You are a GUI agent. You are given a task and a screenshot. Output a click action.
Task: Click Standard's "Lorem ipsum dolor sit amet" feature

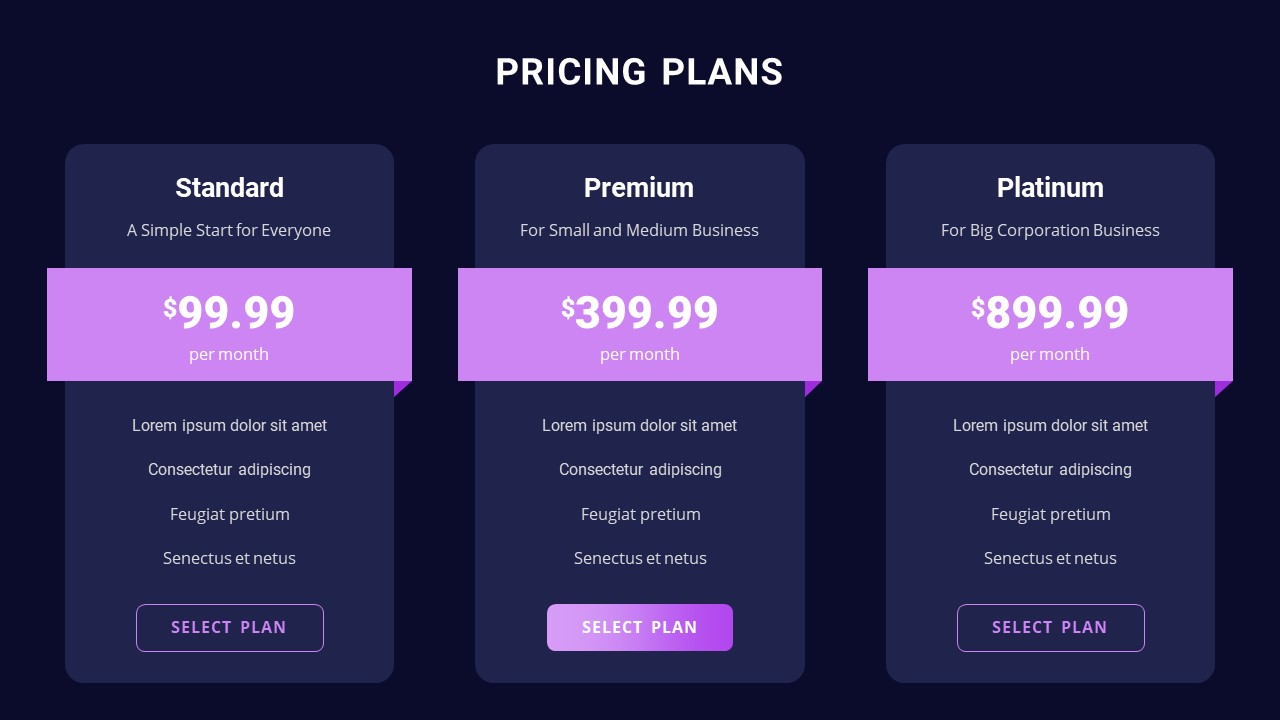[x=229, y=426]
